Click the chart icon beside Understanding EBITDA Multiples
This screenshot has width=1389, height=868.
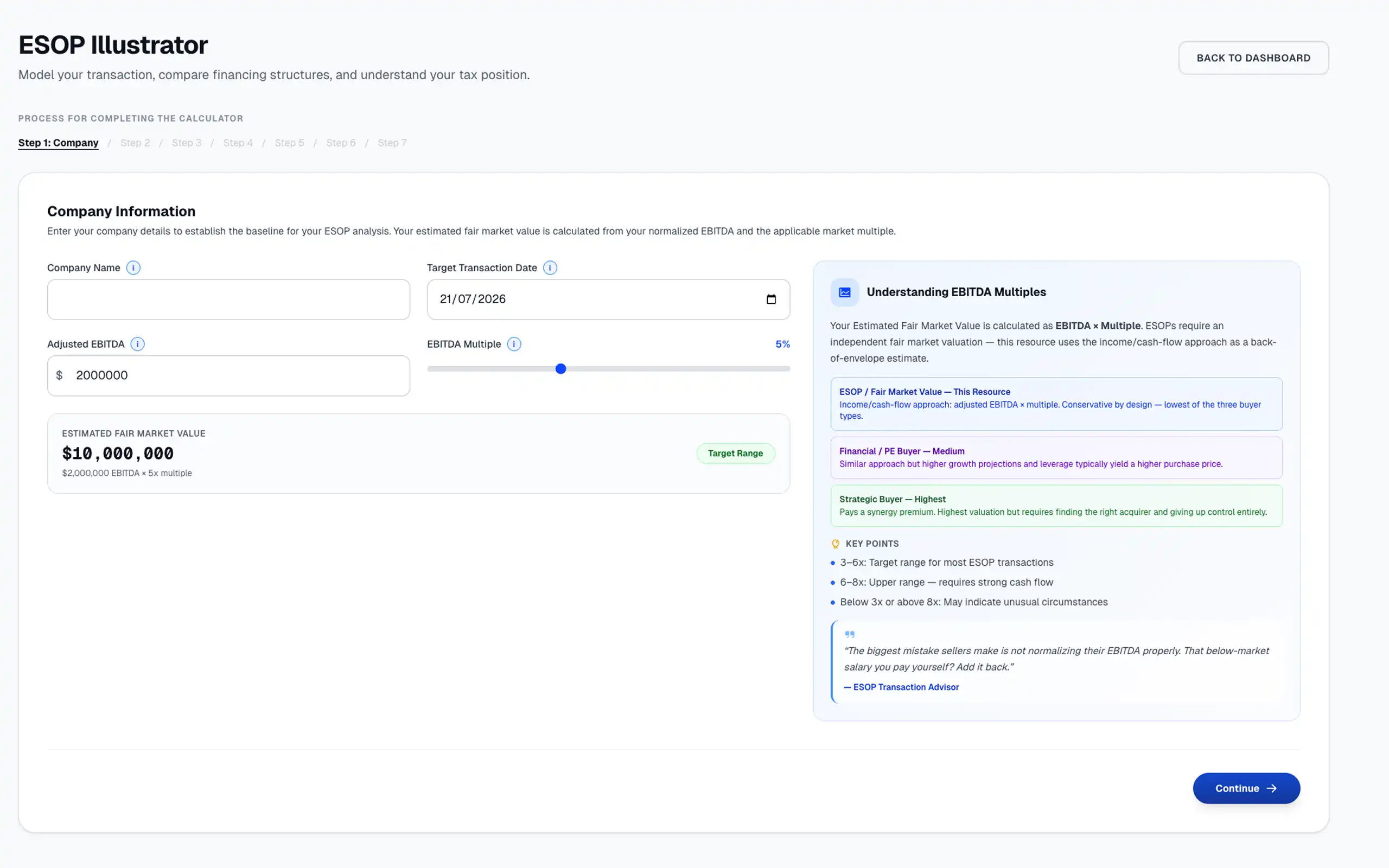[845, 292]
